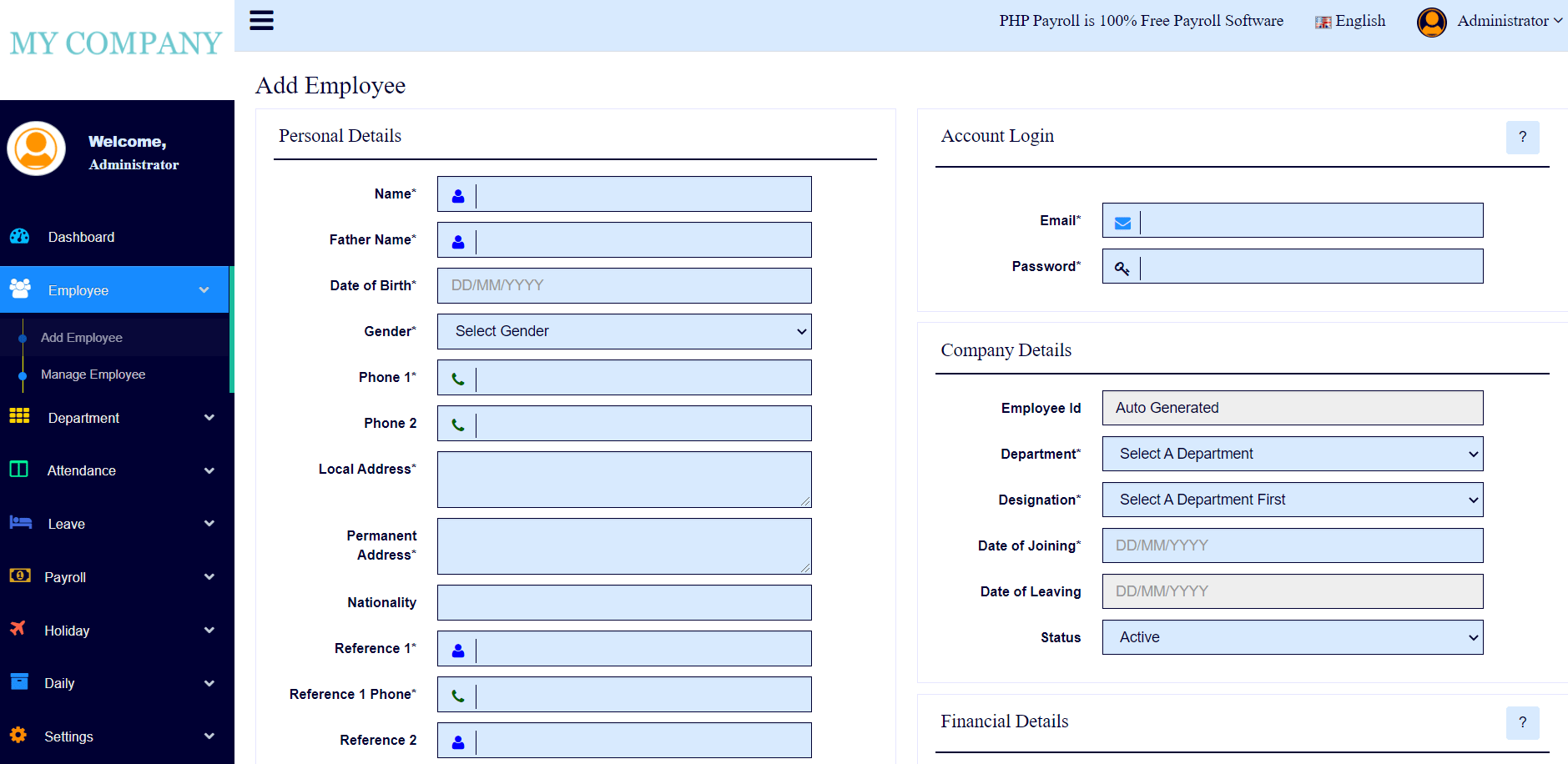Click the Department grid icon in sidebar

click(x=19, y=417)
